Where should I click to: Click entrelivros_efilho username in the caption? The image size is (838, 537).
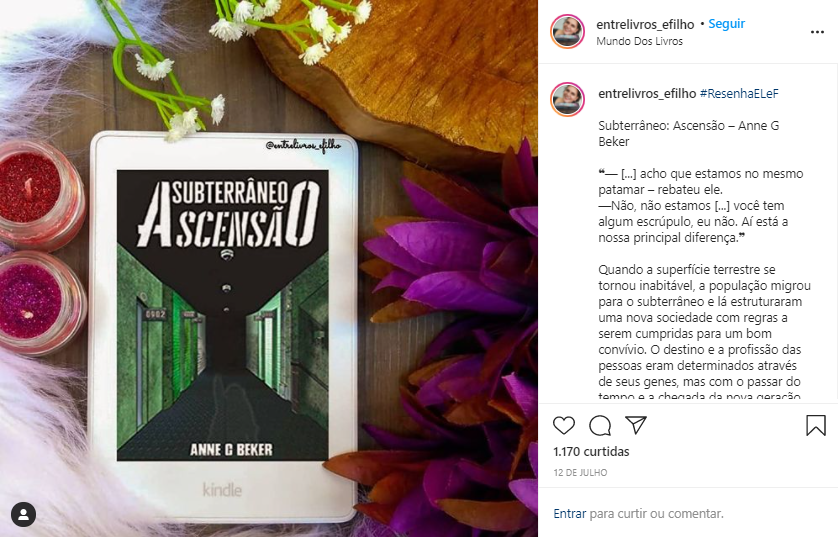tap(647, 94)
